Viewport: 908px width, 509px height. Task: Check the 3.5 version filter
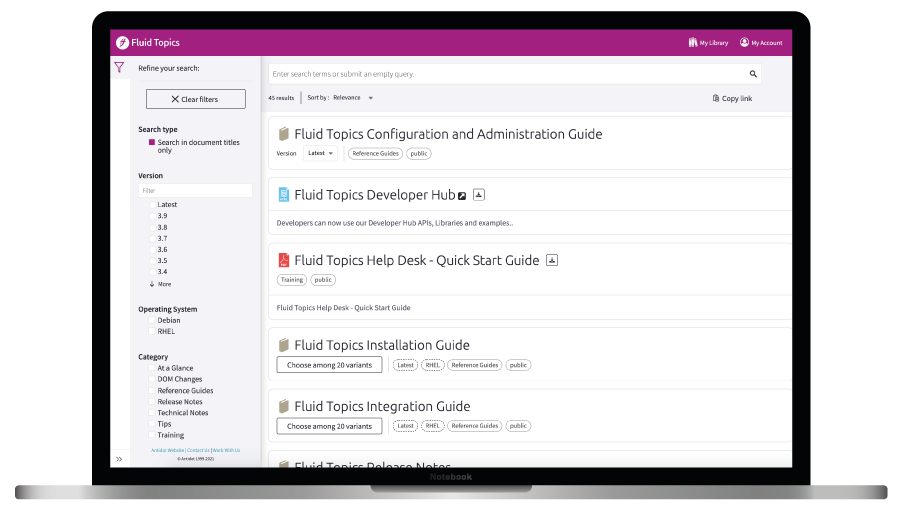[x=153, y=261]
